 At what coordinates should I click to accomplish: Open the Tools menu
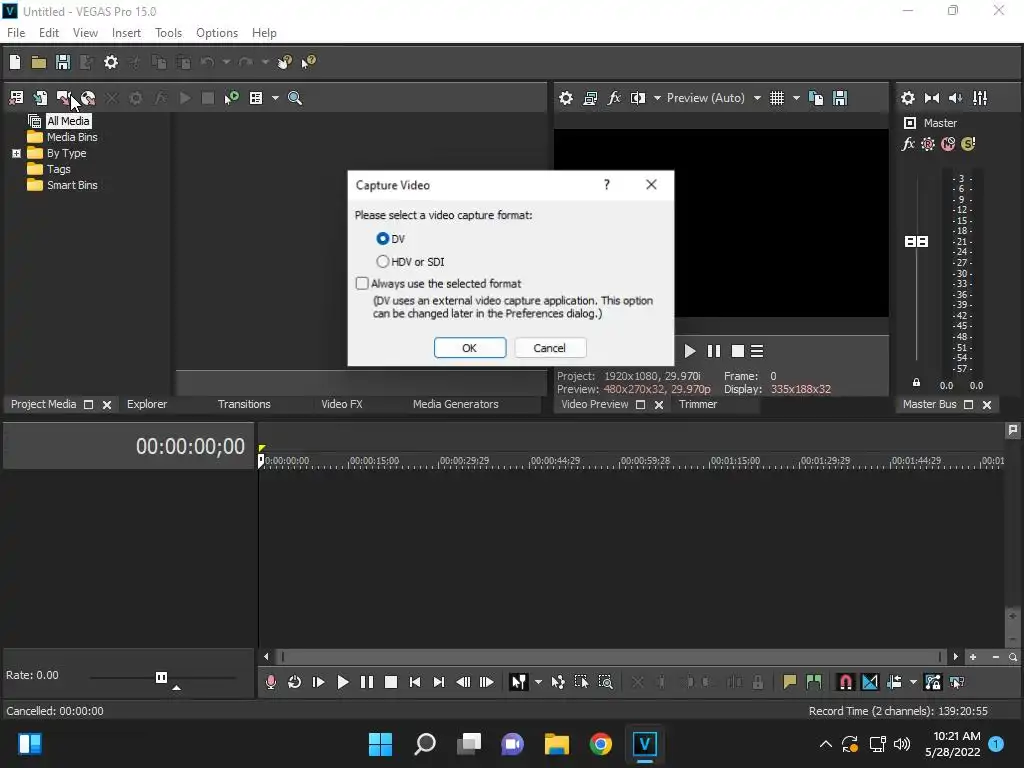[168, 33]
